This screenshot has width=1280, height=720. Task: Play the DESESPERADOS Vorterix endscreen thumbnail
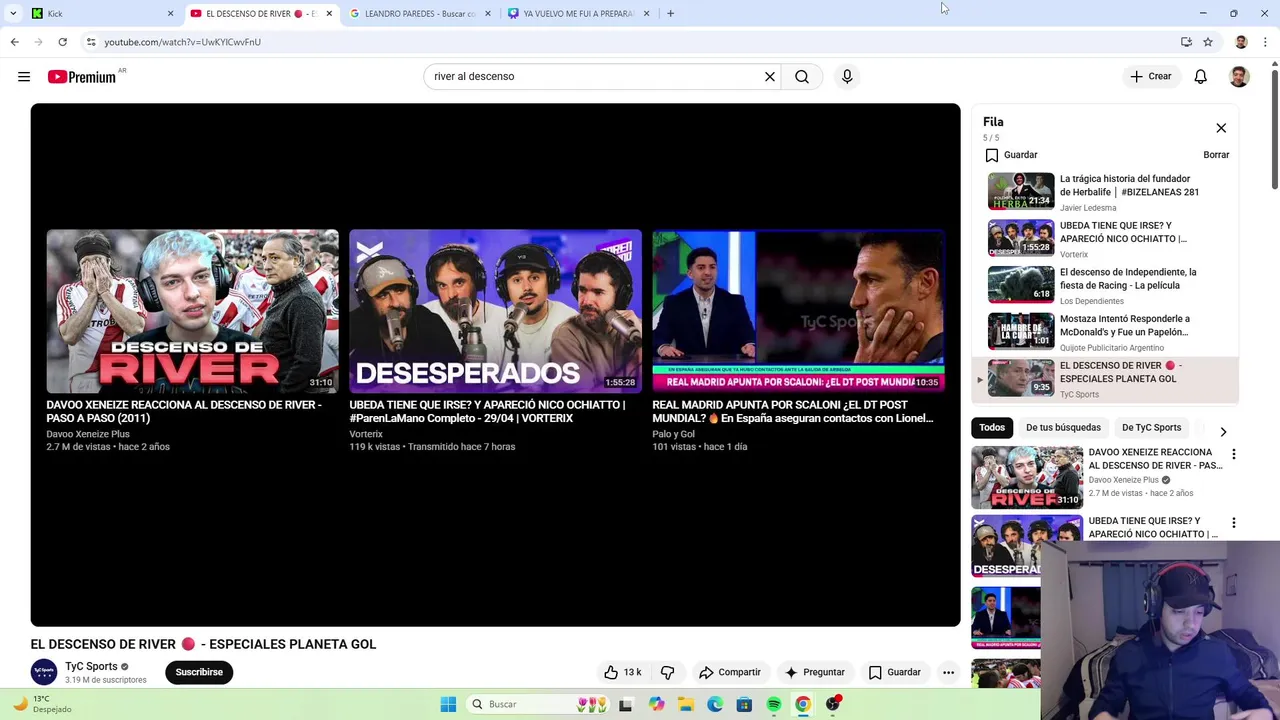[495, 311]
